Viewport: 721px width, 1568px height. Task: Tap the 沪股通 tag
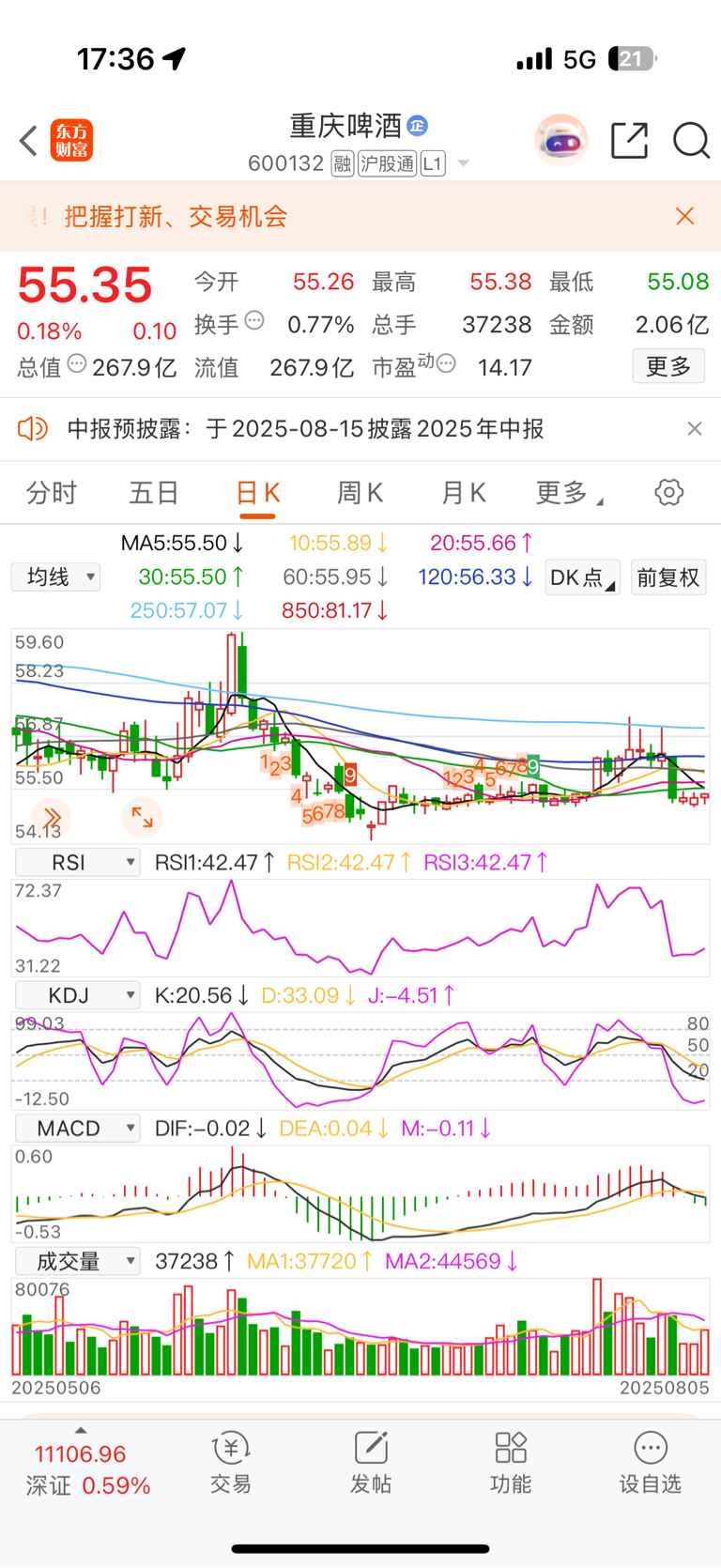[x=388, y=163]
